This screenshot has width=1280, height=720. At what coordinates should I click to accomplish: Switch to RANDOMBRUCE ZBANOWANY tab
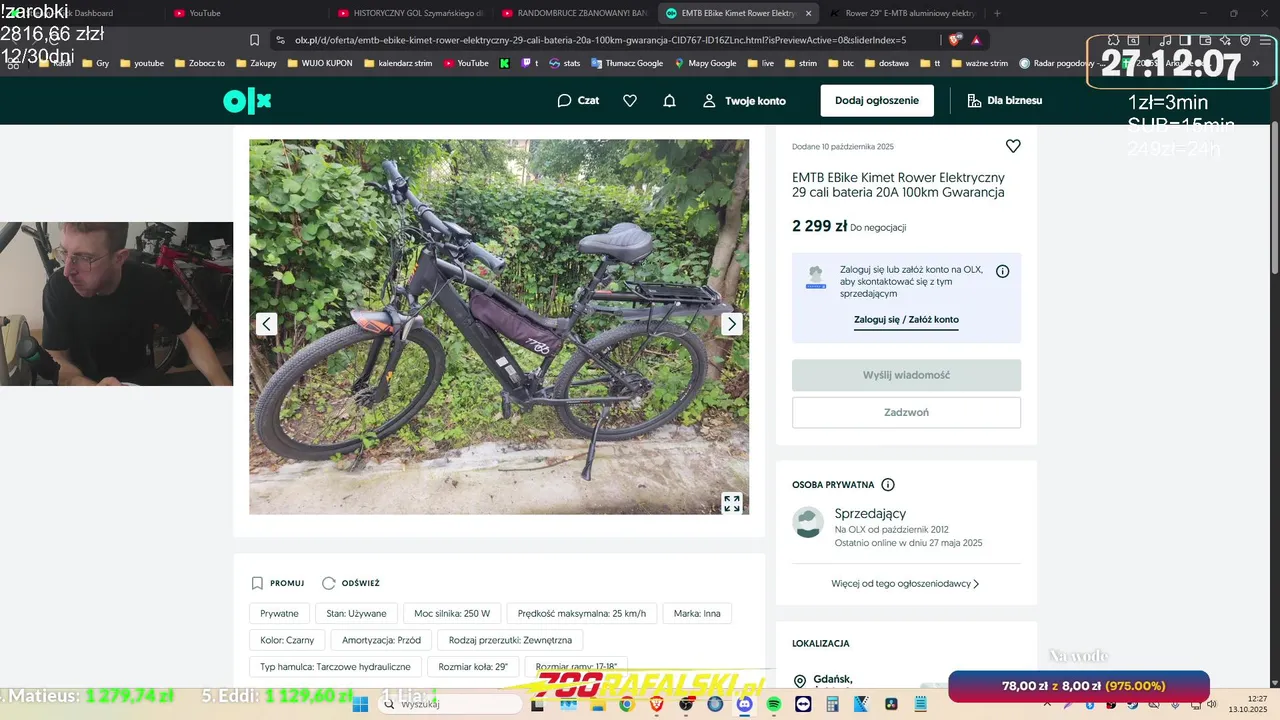click(574, 13)
